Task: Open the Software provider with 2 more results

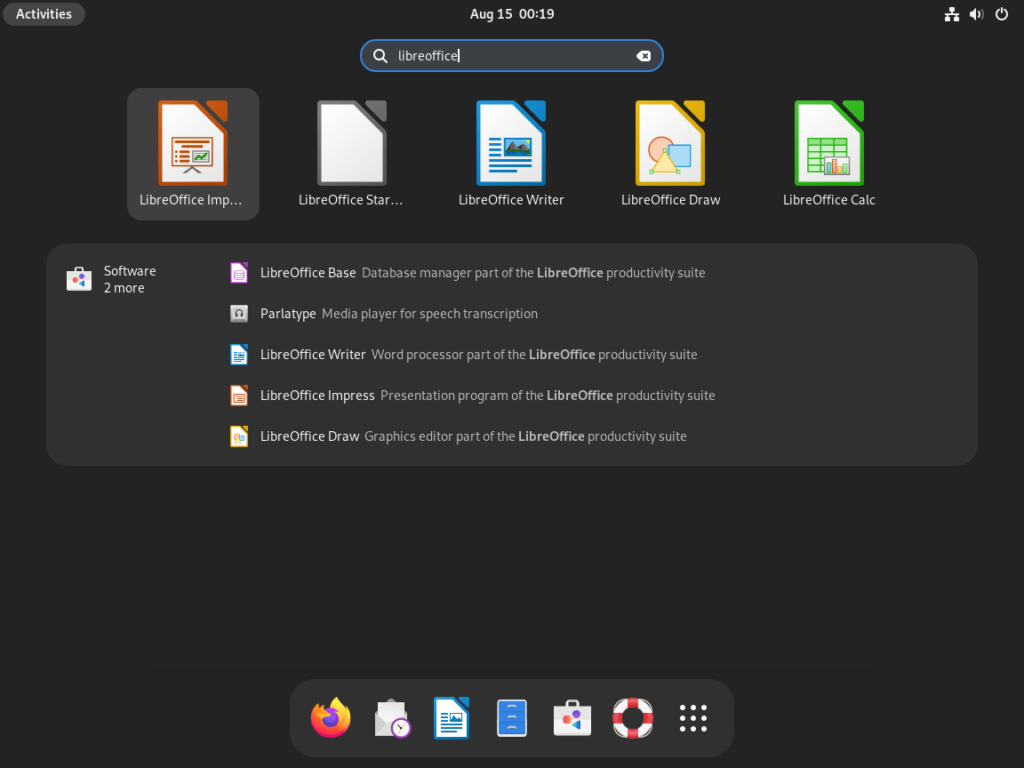Action: tap(111, 280)
